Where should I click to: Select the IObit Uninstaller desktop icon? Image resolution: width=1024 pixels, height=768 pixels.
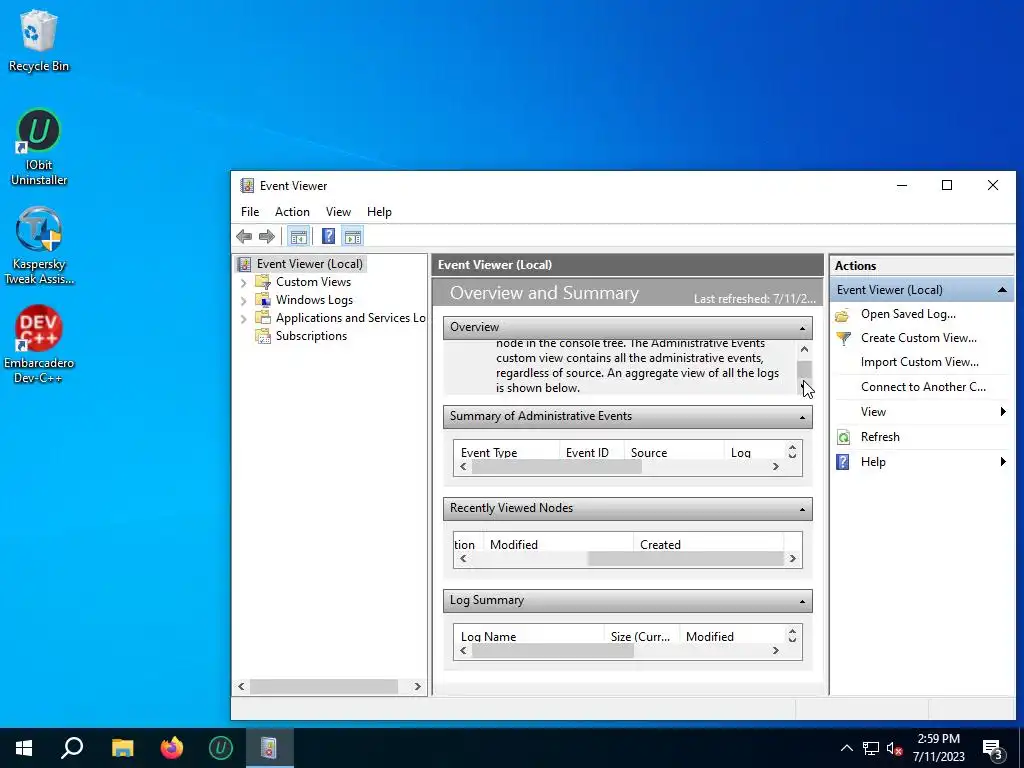tap(39, 148)
